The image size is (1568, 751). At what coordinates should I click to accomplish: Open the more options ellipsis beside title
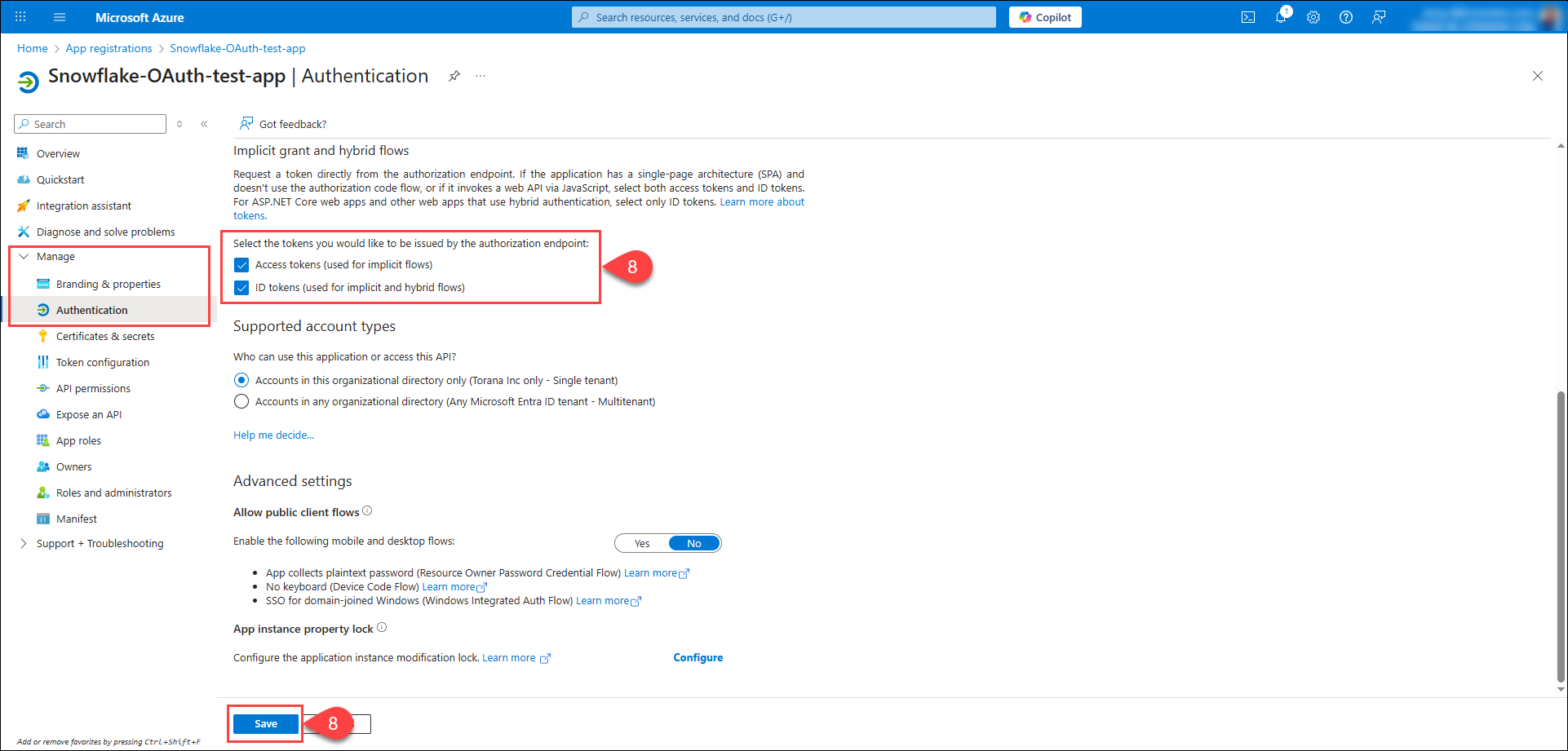481,76
